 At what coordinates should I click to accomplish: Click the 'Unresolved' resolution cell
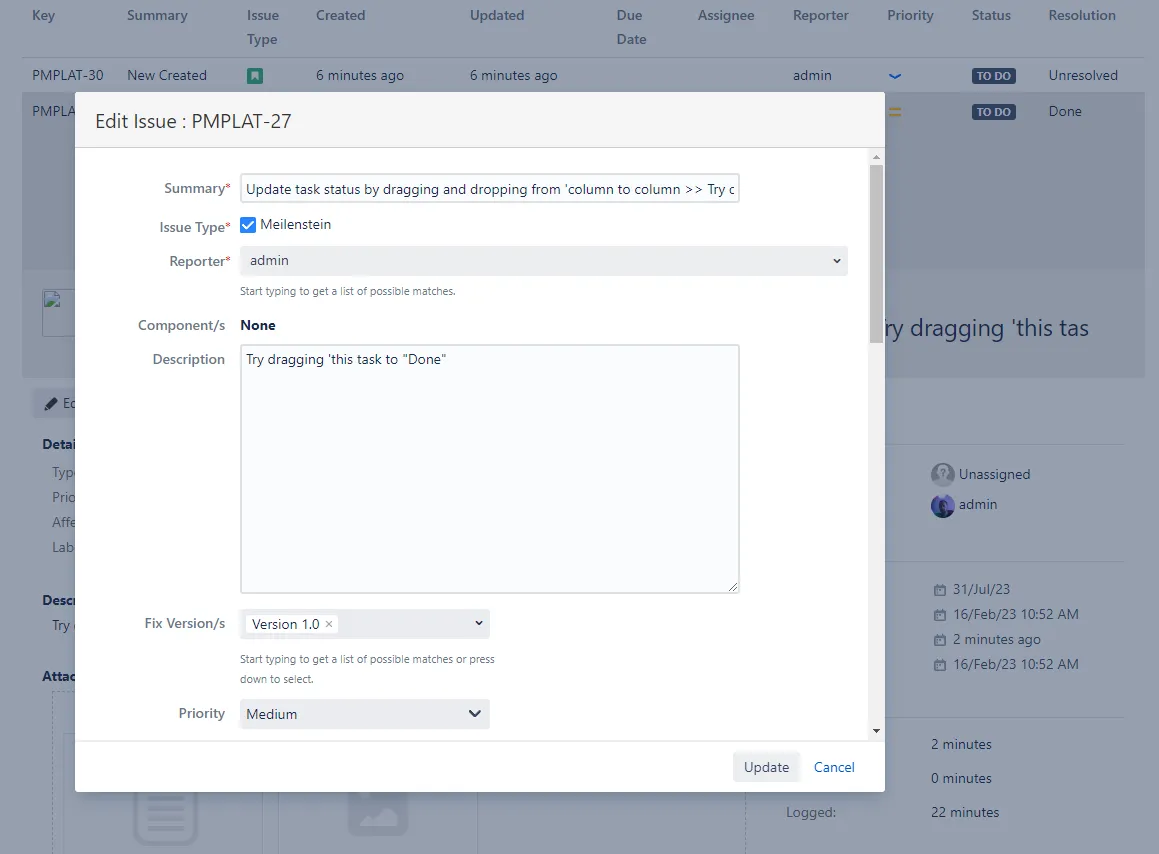(1083, 75)
